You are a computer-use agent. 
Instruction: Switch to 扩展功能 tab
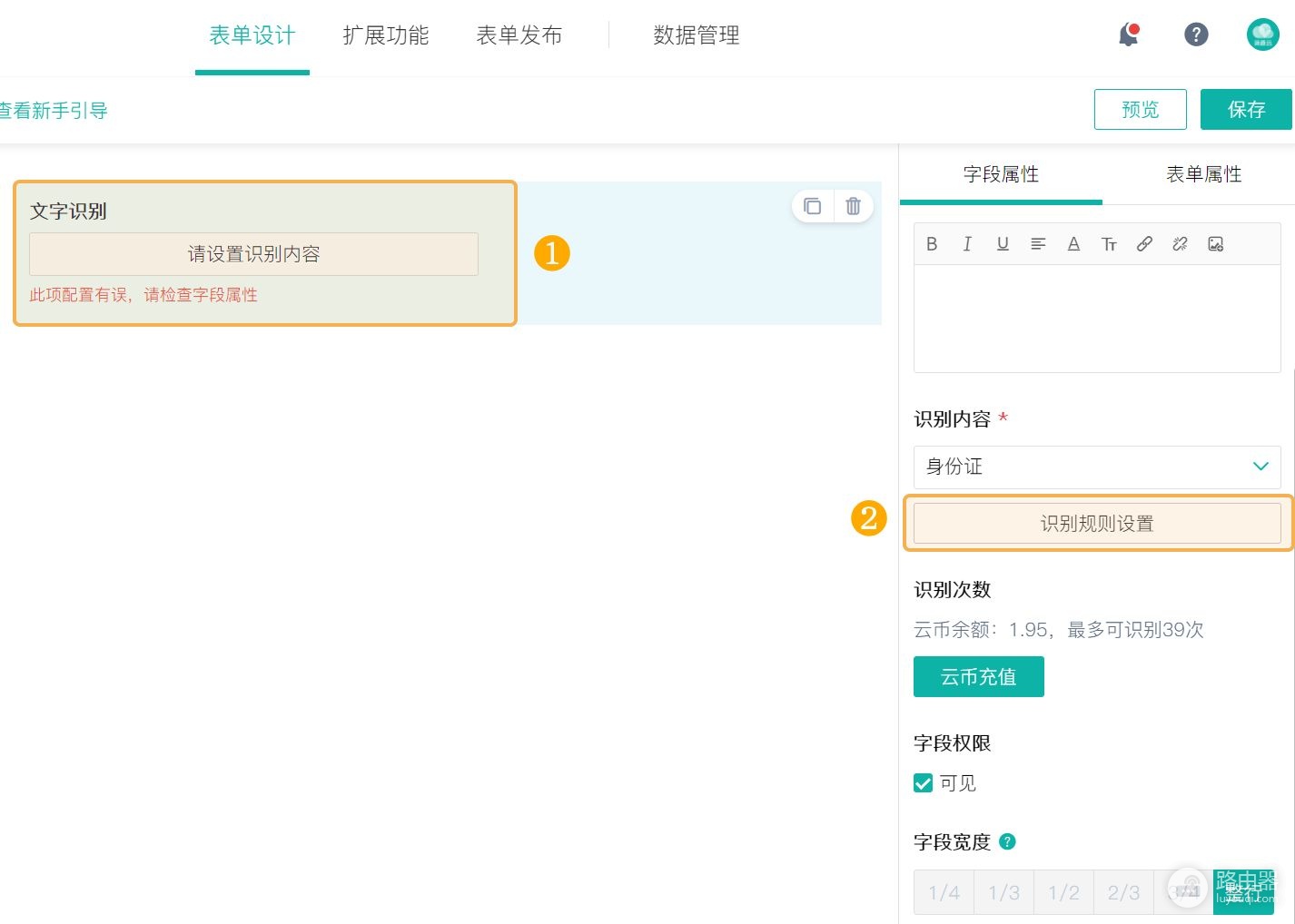pos(386,35)
